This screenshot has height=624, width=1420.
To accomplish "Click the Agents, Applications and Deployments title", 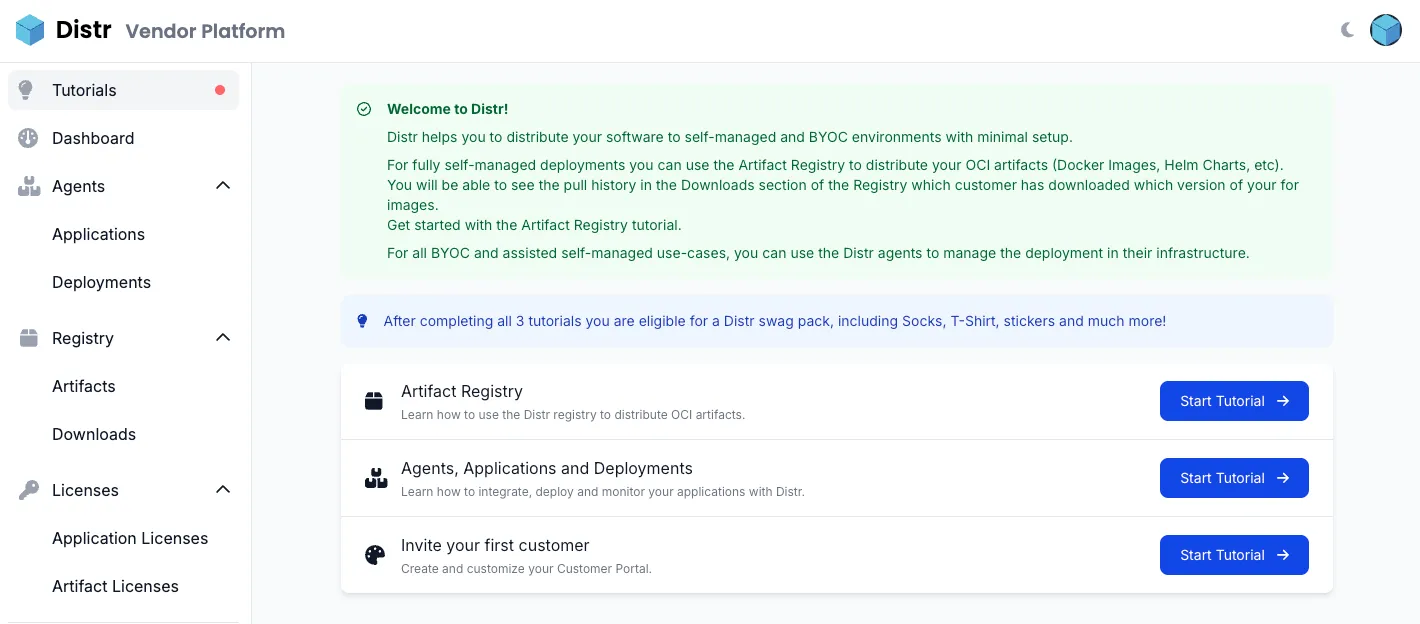I will [547, 468].
